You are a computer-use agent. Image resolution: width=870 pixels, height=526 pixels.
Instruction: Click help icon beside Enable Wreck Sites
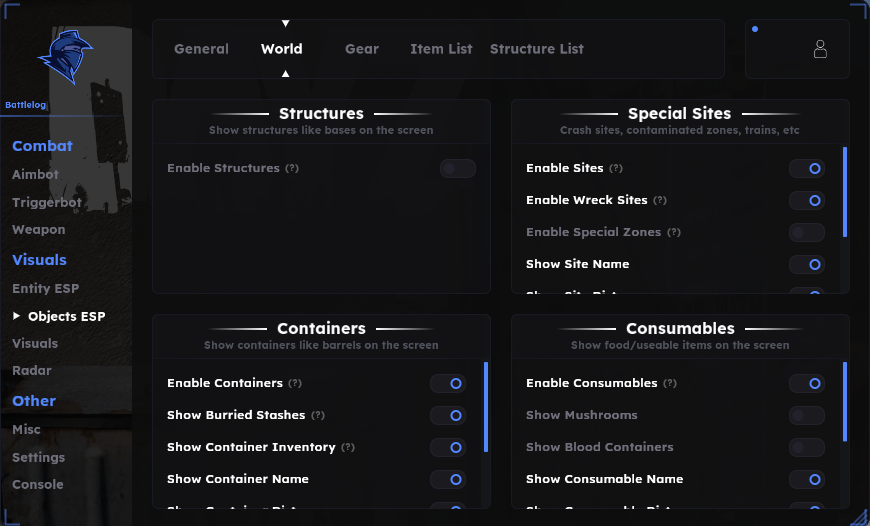point(660,200)
